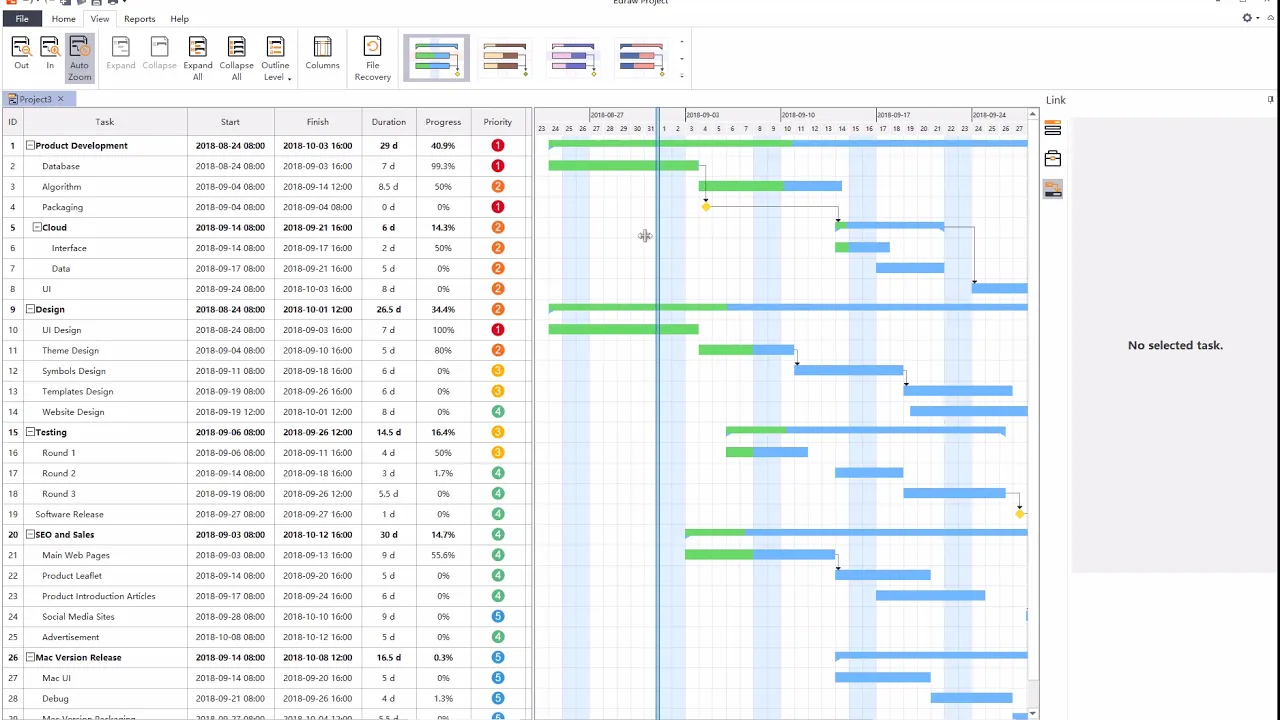Collapse the SEO and Sales group
Image resolution: width=1280 pixels, height=720 pixels.
point(30,534)
